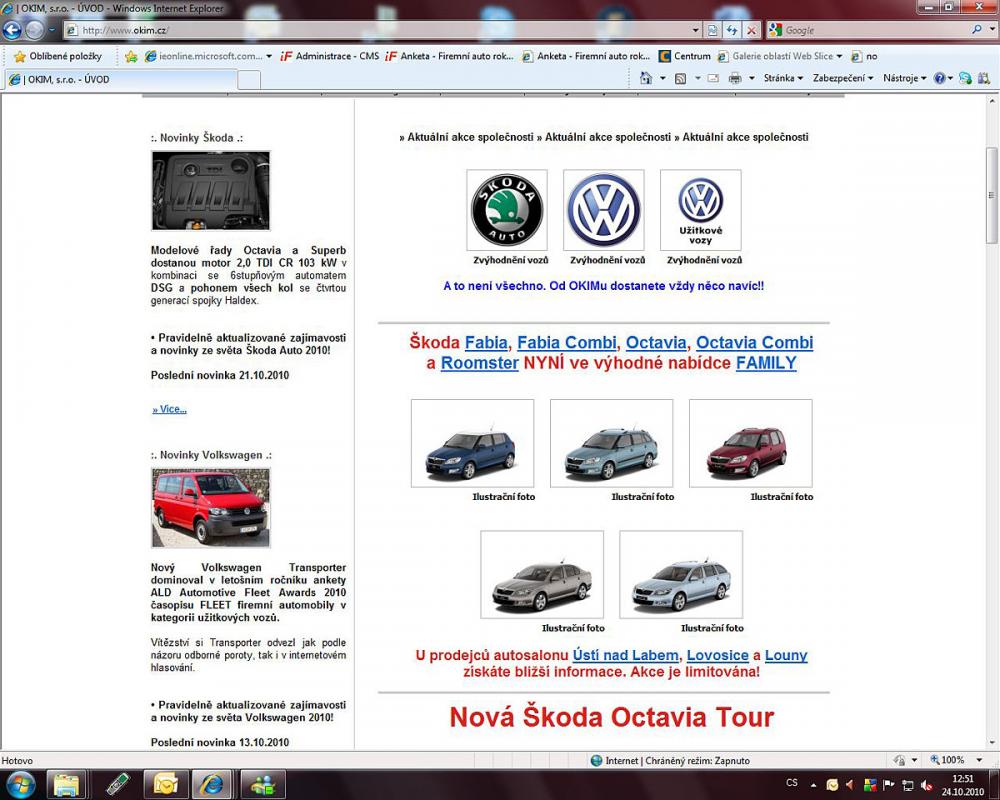Click the volume speaker tray icon

[927, 785]
